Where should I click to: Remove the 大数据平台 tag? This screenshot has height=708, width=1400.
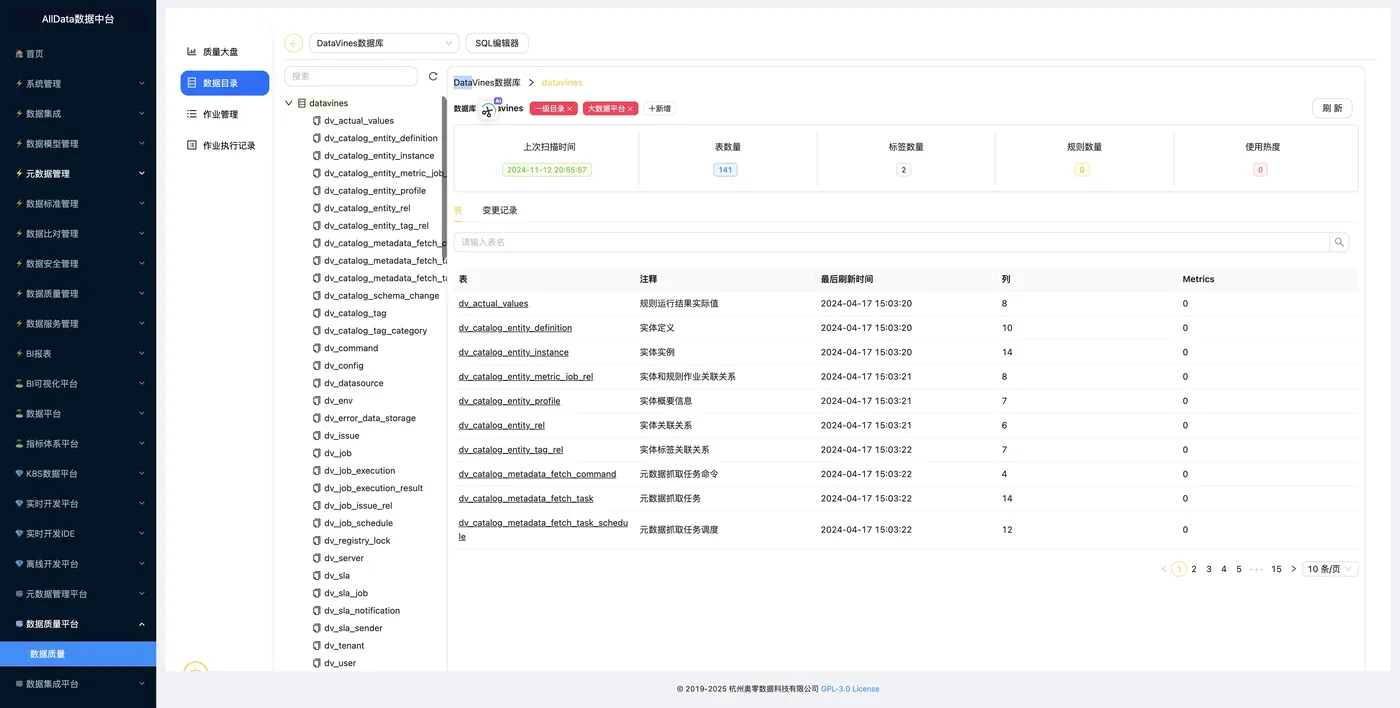(x=631, y=108)
